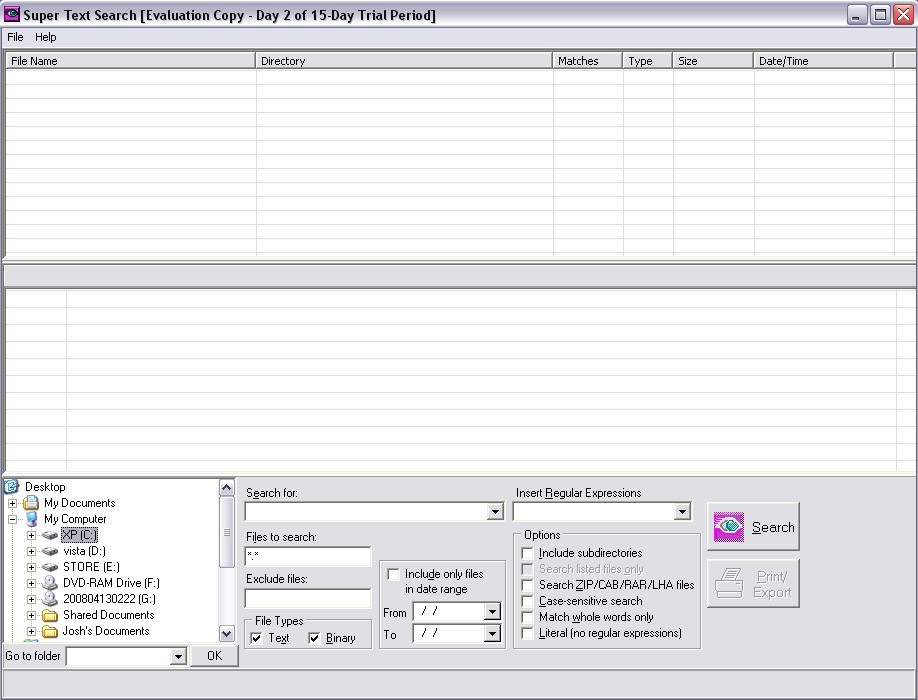This screenshot has height=700, width=918.
Task: Open the From date dropdown
Action: click(492, 612)
